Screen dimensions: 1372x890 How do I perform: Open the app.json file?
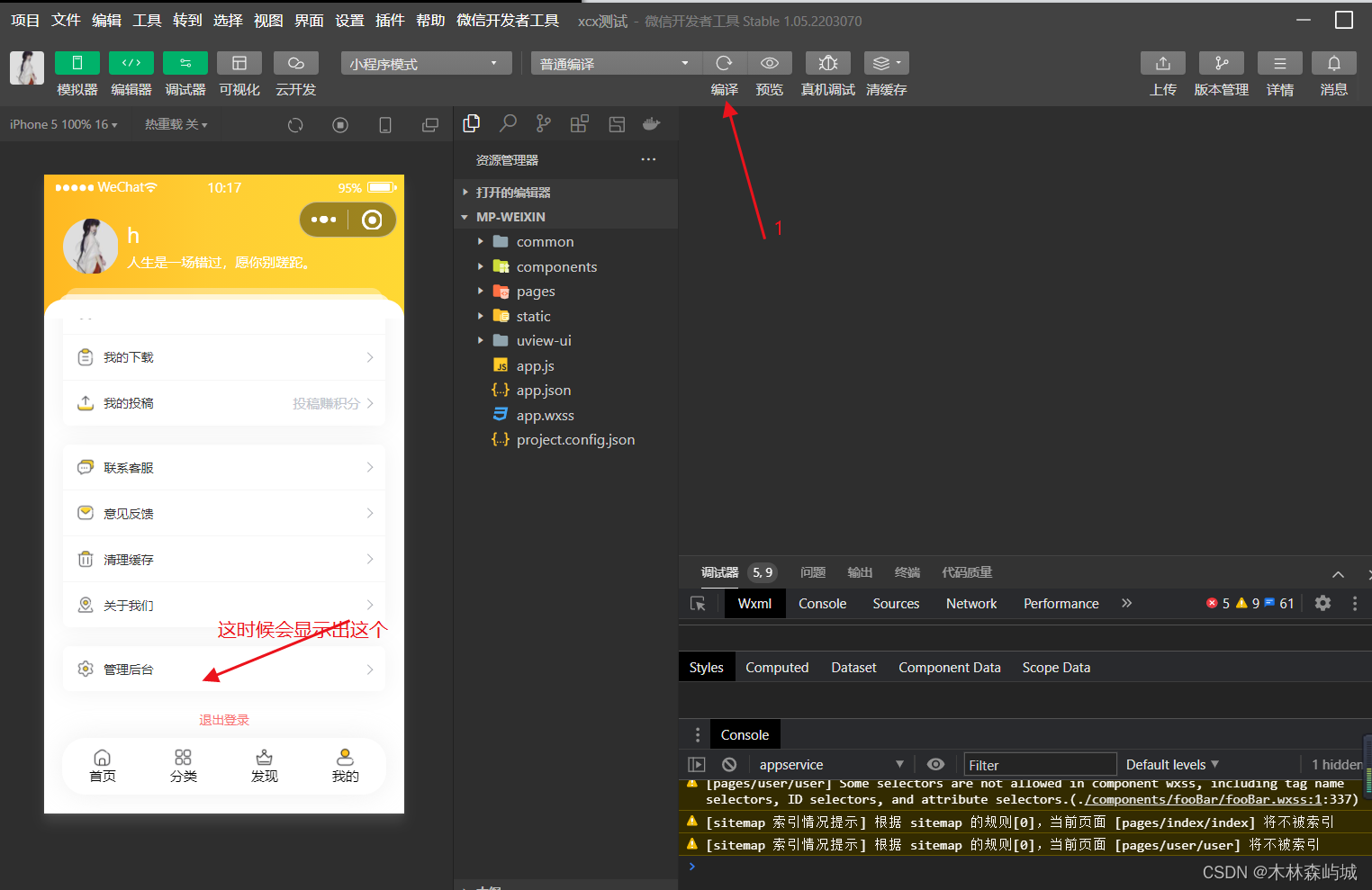tap(565, 390)
